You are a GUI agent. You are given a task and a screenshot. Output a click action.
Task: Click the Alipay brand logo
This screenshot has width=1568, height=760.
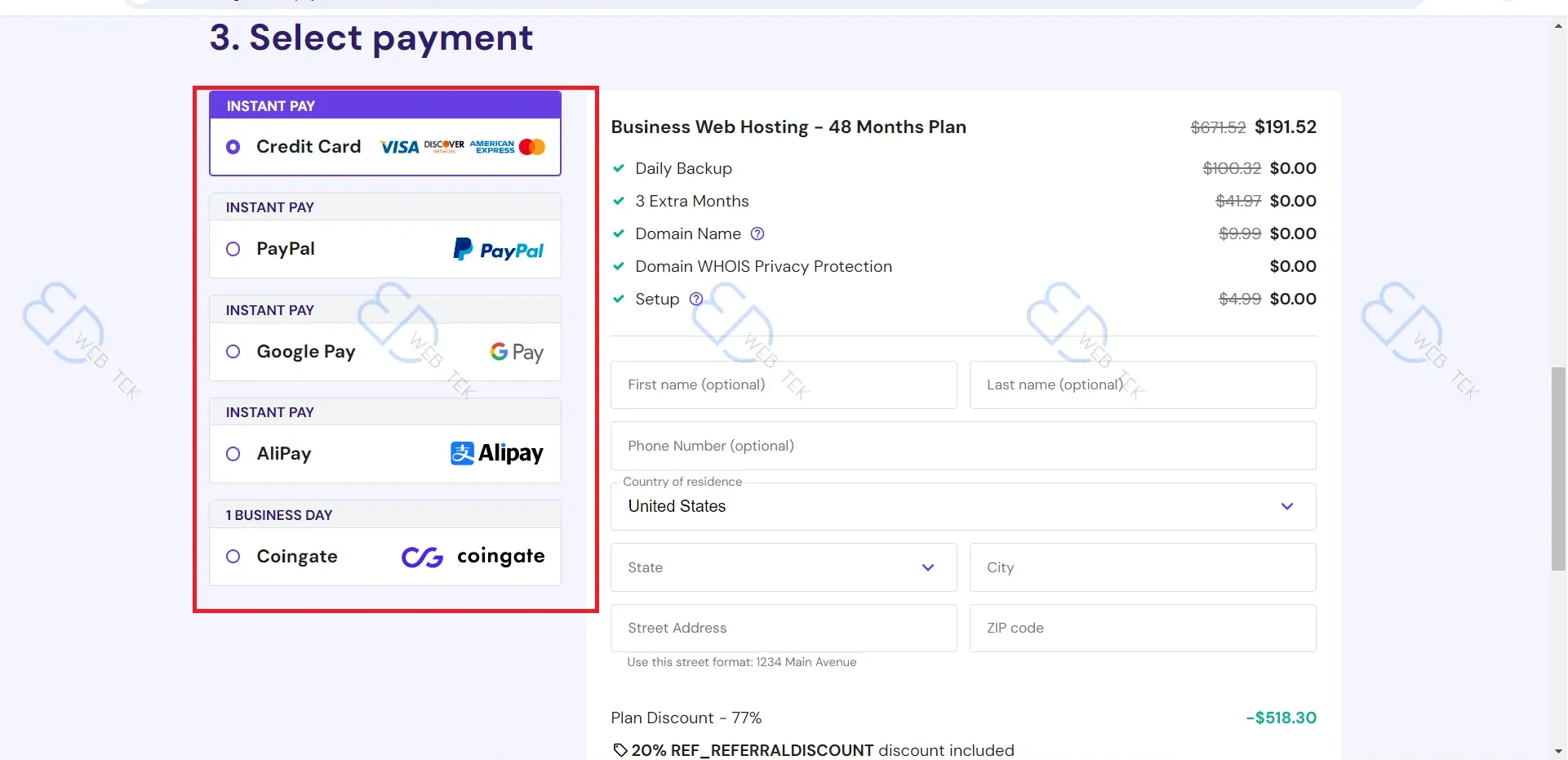[x=497, y=453]
